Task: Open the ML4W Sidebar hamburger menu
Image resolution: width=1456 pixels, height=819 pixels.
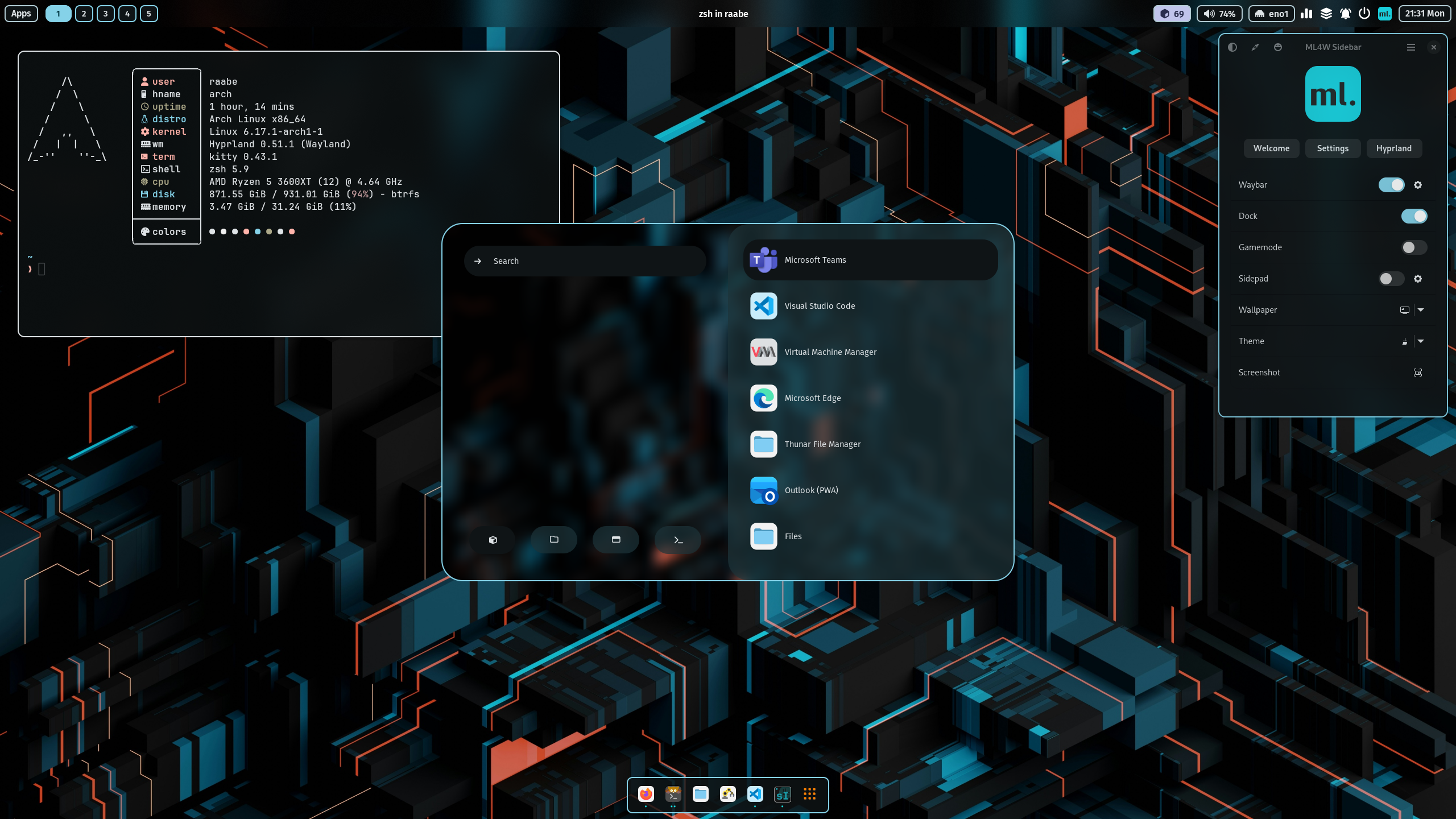Action: (1411, 47)
